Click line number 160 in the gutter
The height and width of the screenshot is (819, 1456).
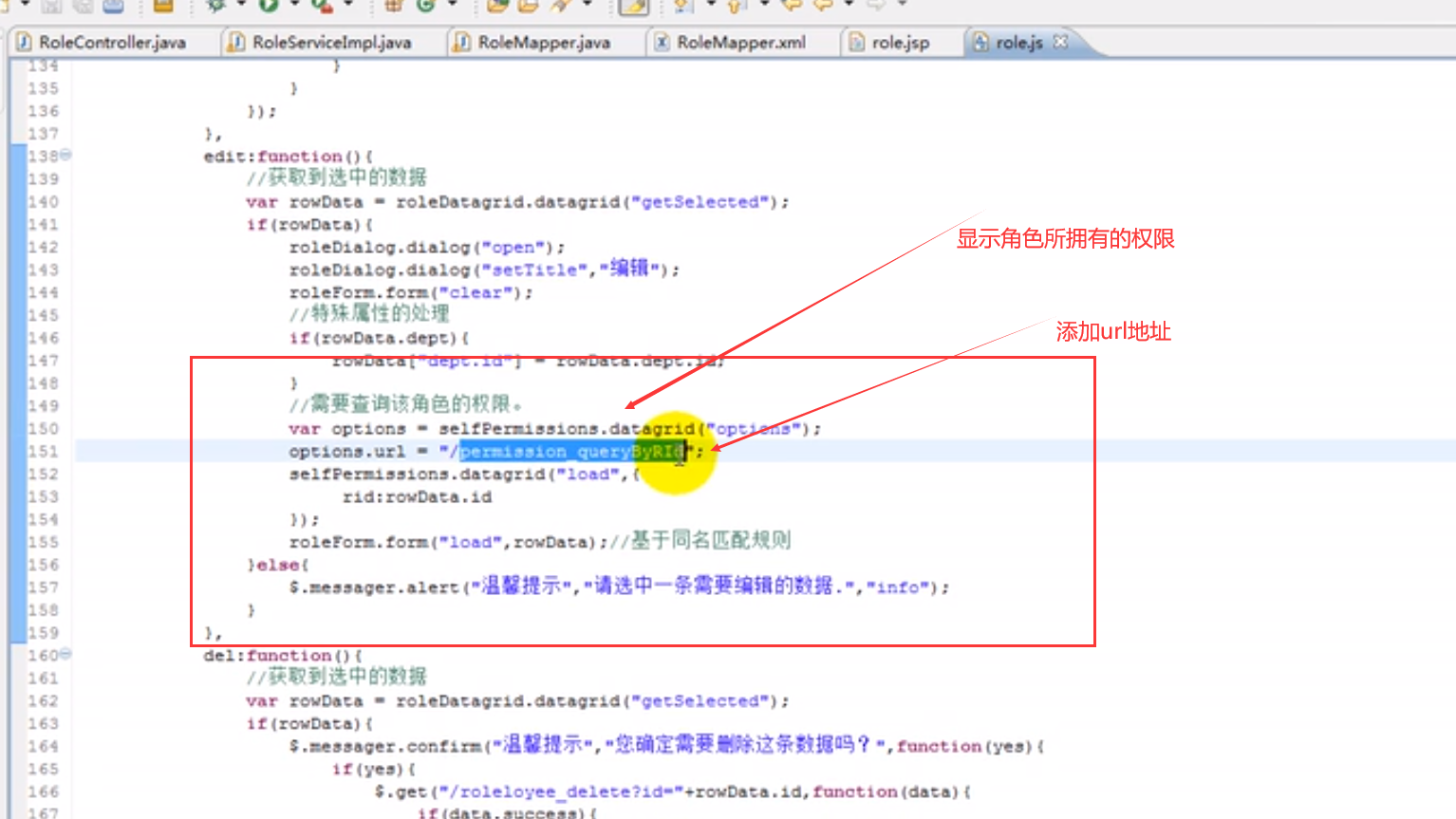(x=43, y=655)
